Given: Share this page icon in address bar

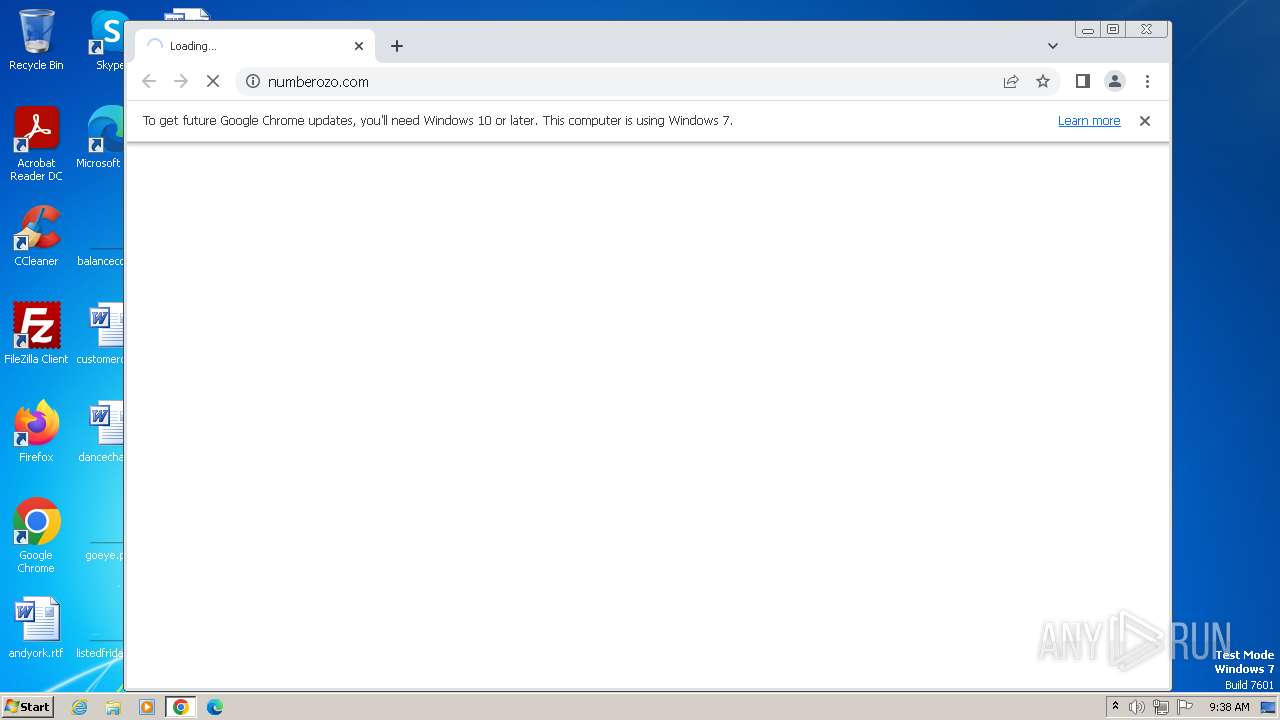Looking at the screenshot, I should (x=1011, y=81).
